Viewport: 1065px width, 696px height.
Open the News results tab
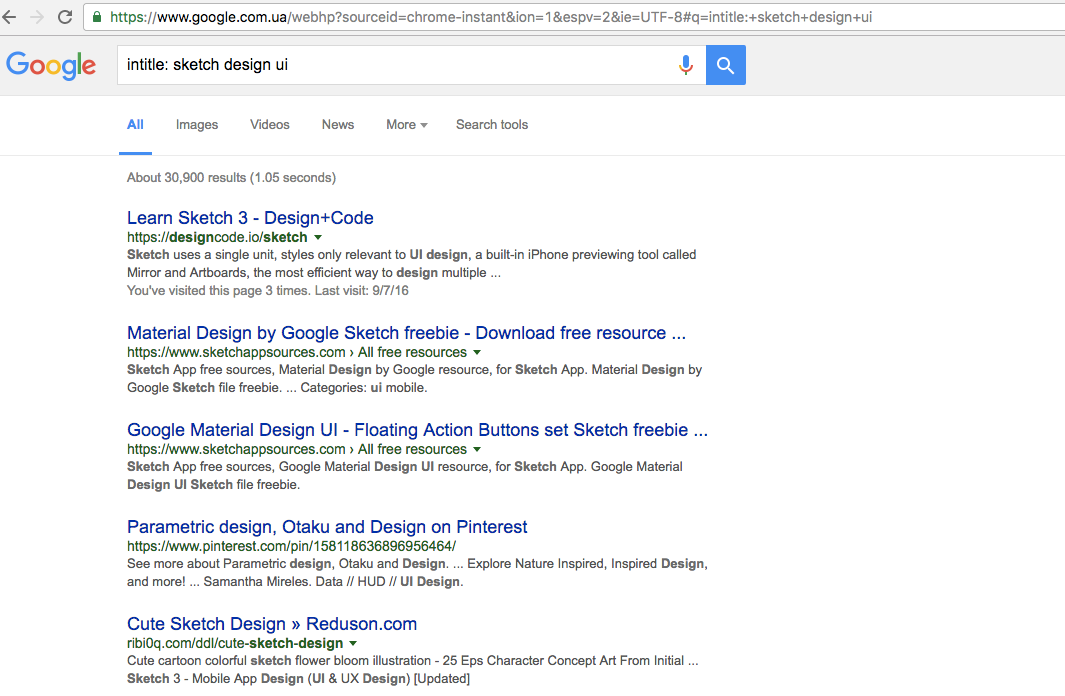338,125
